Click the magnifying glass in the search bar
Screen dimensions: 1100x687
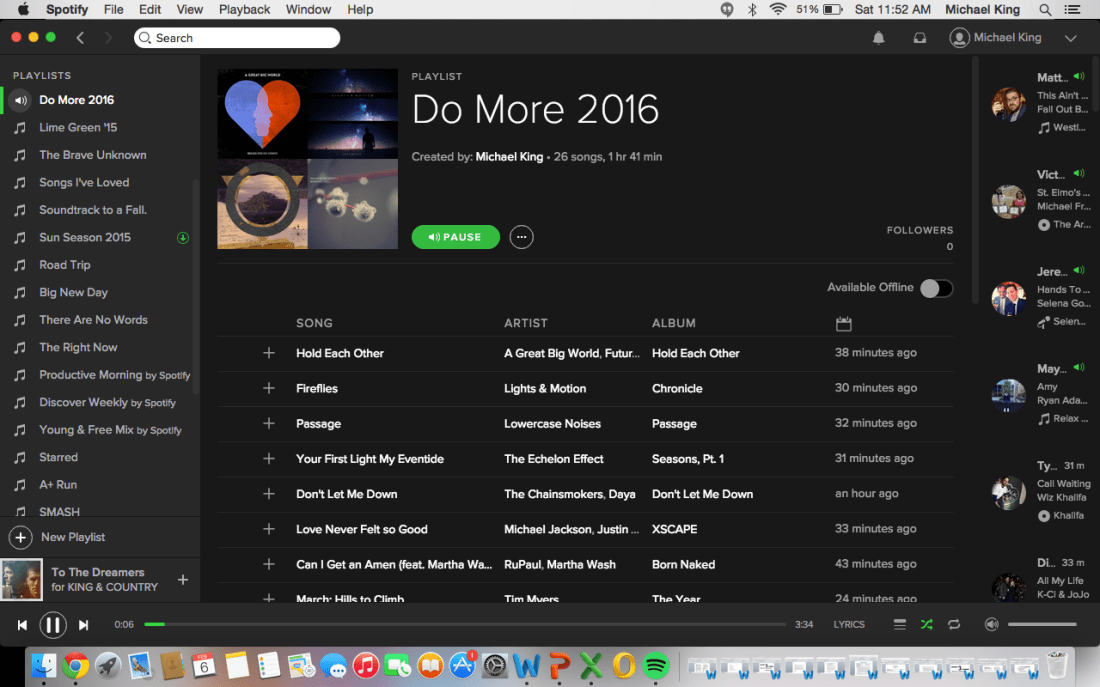(144, 37)
